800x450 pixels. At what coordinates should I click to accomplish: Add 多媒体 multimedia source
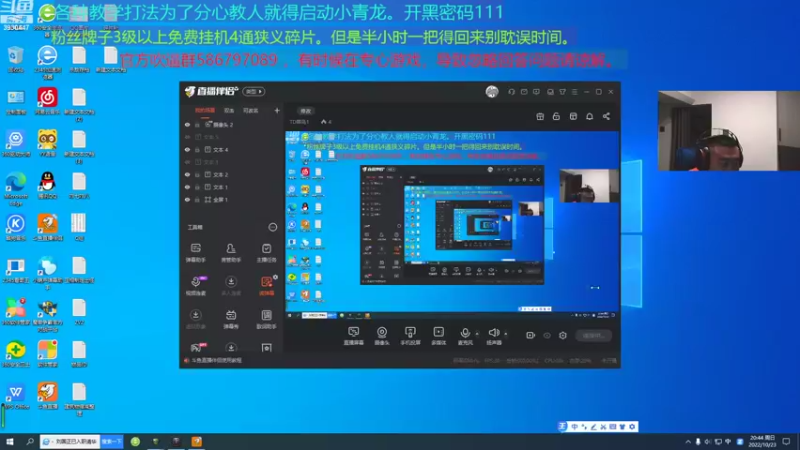[x=438, y=336]
